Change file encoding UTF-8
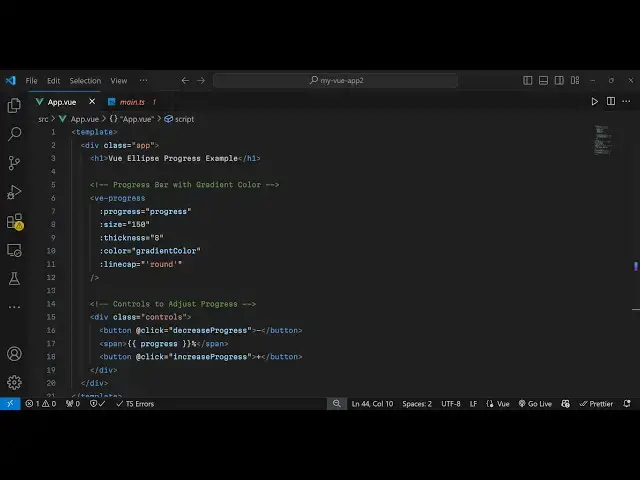 coord(451,404)
